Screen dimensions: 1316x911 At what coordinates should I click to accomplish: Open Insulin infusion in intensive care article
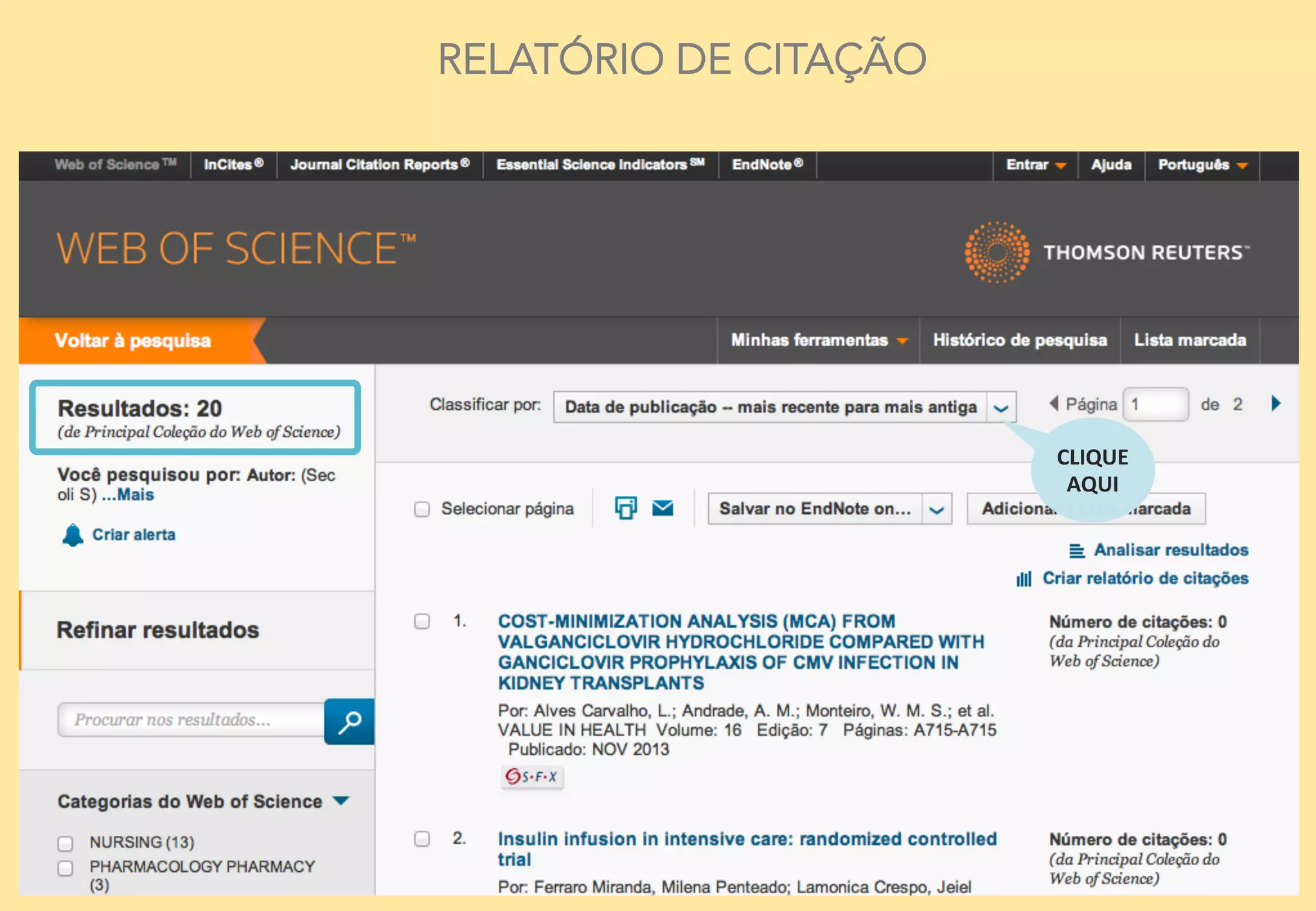747,849
